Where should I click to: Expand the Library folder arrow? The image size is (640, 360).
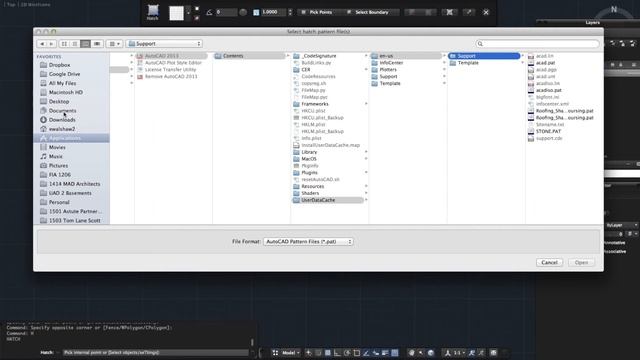click(x=366, y=152)
